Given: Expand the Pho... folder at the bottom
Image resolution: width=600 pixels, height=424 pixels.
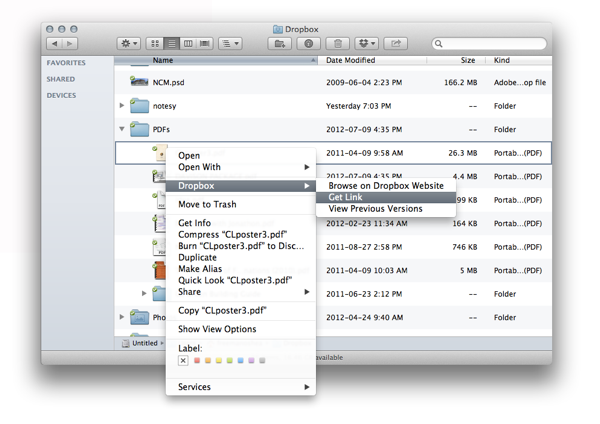Looking at the screenshot, I should point(122,317).
